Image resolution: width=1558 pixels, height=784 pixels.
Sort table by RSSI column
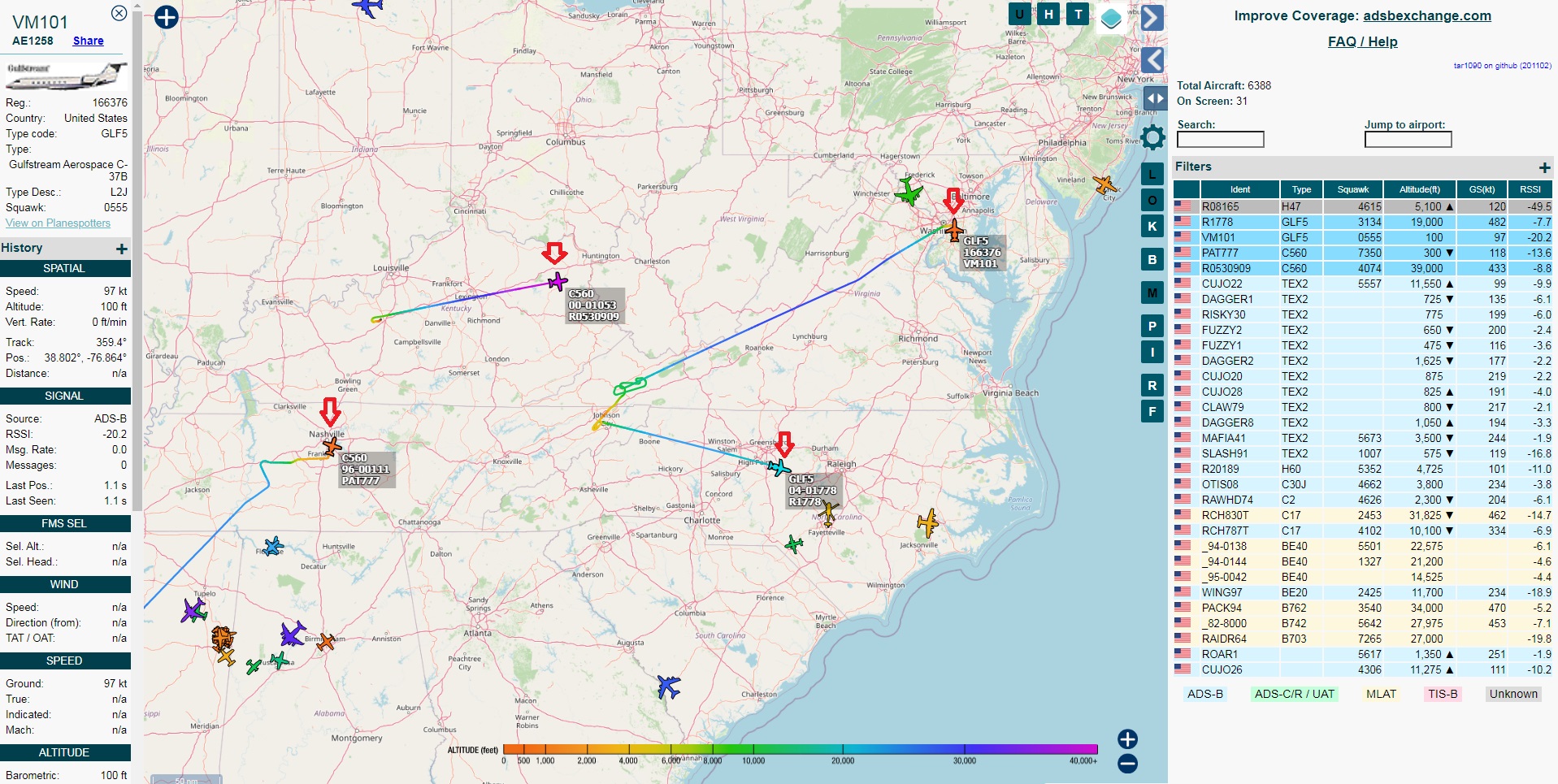[x=1530, y=189]
